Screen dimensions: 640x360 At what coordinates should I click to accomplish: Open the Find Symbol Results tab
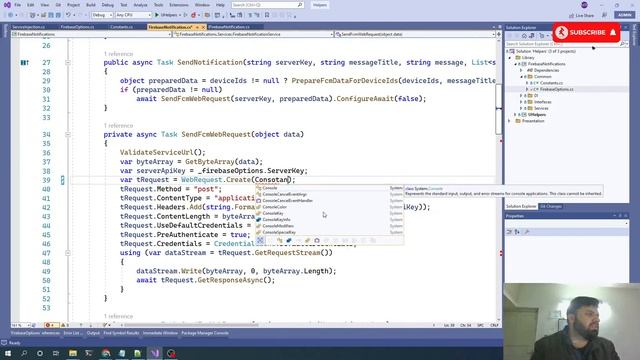coord(121,333)
